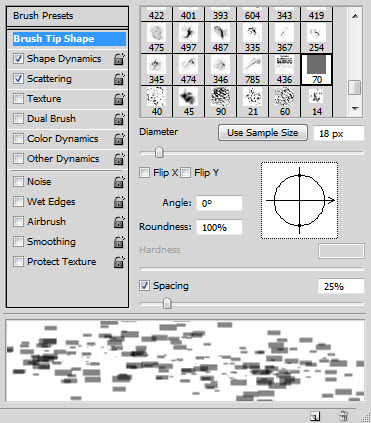Open Shape Dynamics settings label
This screenshot has height=423, width=371.
coord(64,59)
